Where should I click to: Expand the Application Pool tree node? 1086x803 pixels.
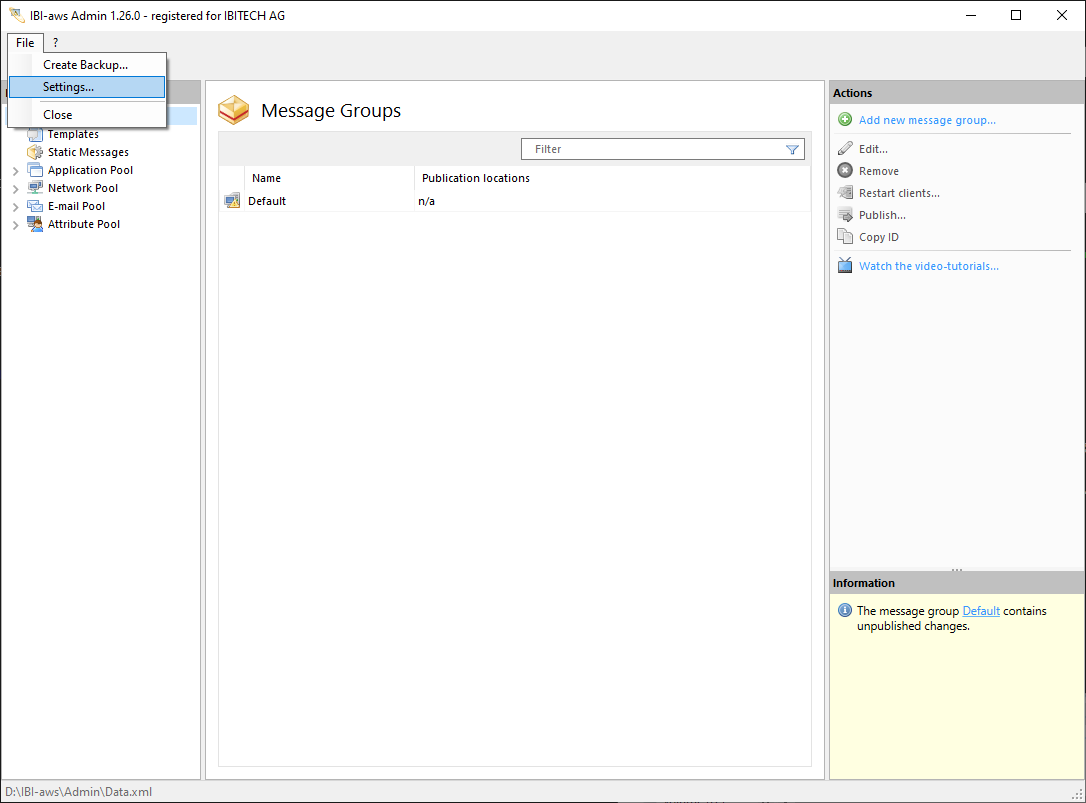(15, 171)
